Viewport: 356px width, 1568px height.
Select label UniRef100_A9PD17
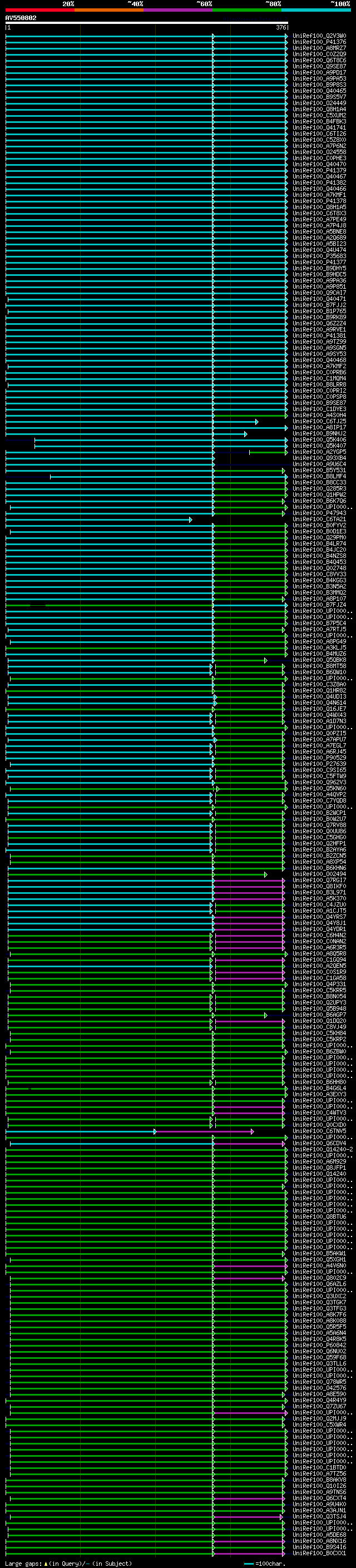click(x=319, y=72)
